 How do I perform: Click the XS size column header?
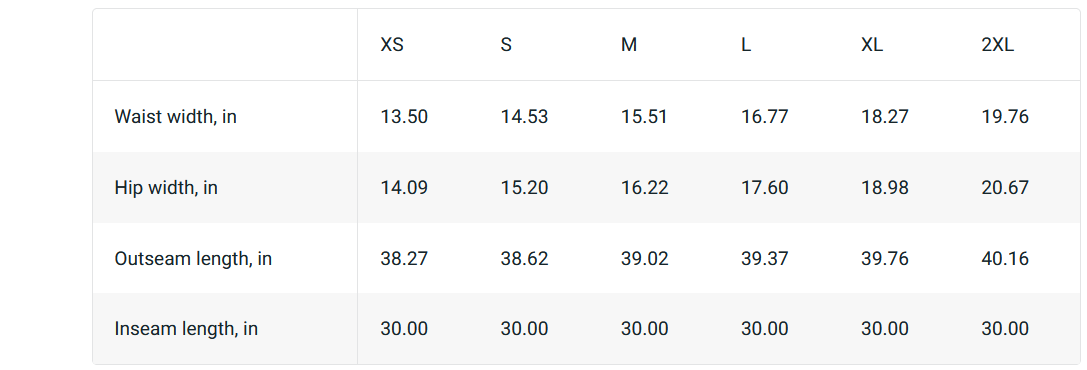[x=392, y=45]
